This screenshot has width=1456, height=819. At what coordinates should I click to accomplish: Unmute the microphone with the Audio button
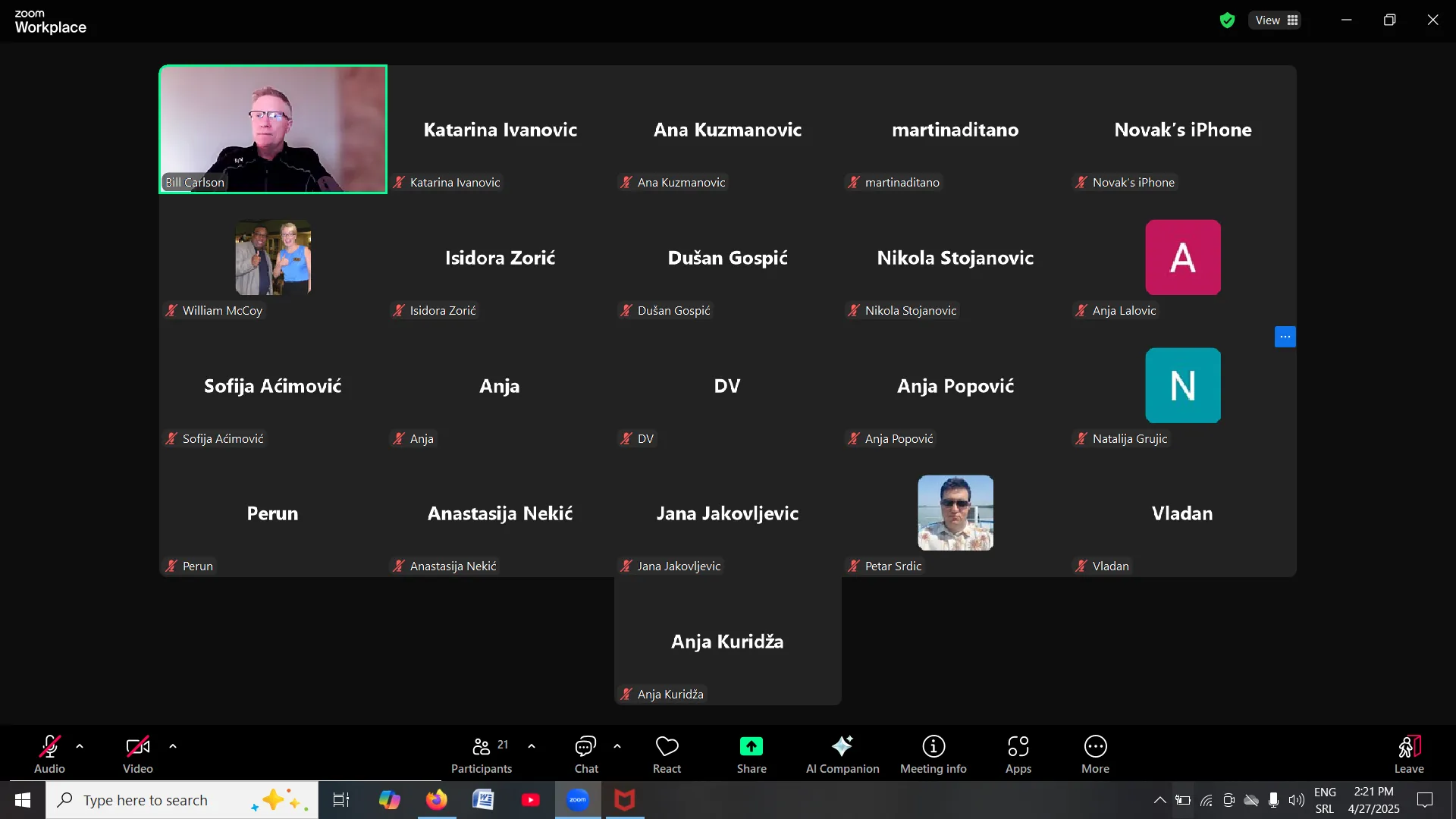tap(49, 747)
